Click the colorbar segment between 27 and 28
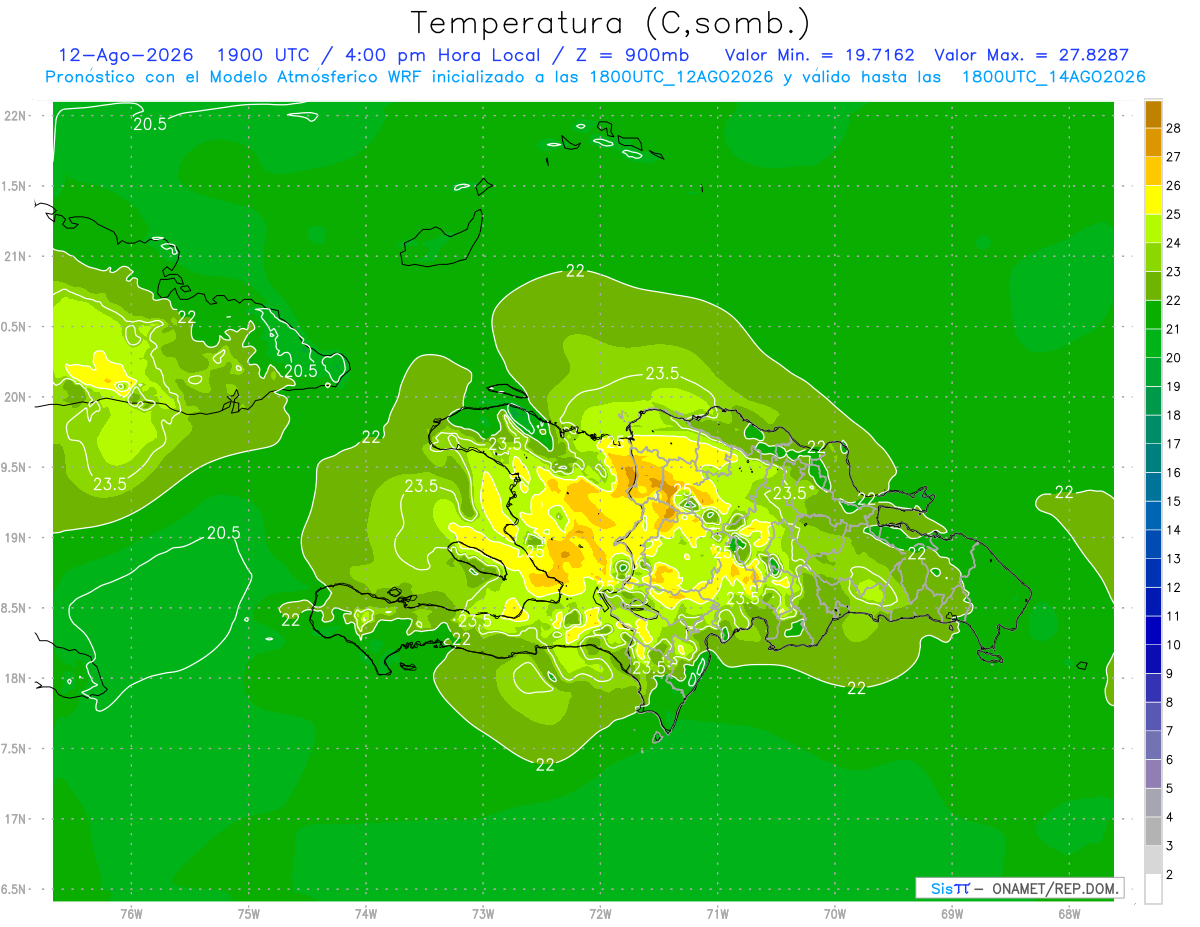 pyautogui.click(x=1153, y=142)
